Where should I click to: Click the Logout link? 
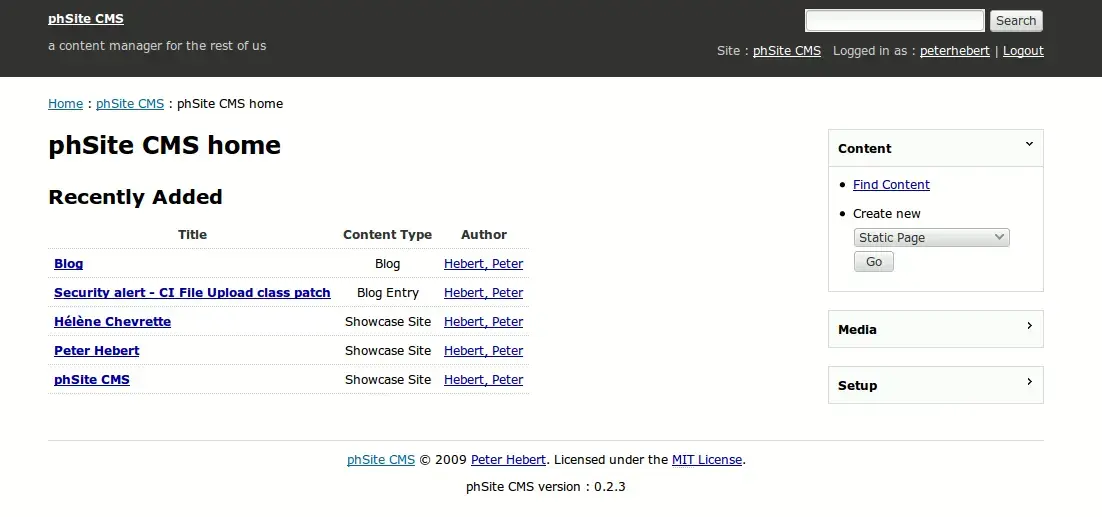click(1023, 51)
